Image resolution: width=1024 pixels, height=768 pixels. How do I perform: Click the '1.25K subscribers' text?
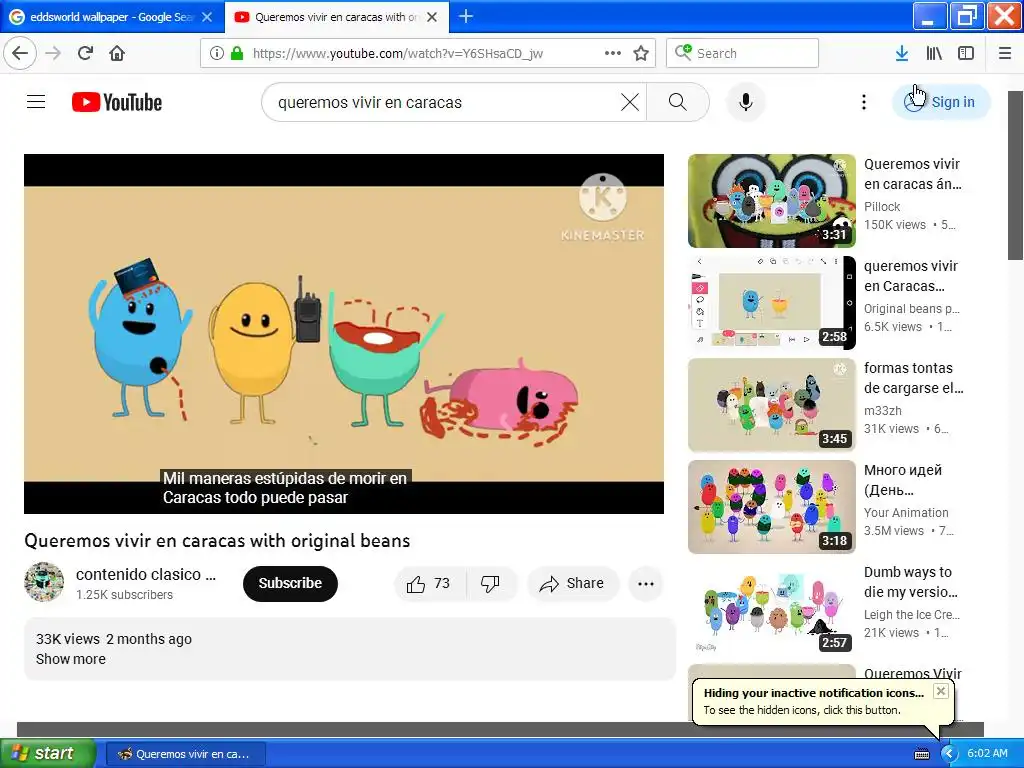pyautogui.click(x=124, y=595)
